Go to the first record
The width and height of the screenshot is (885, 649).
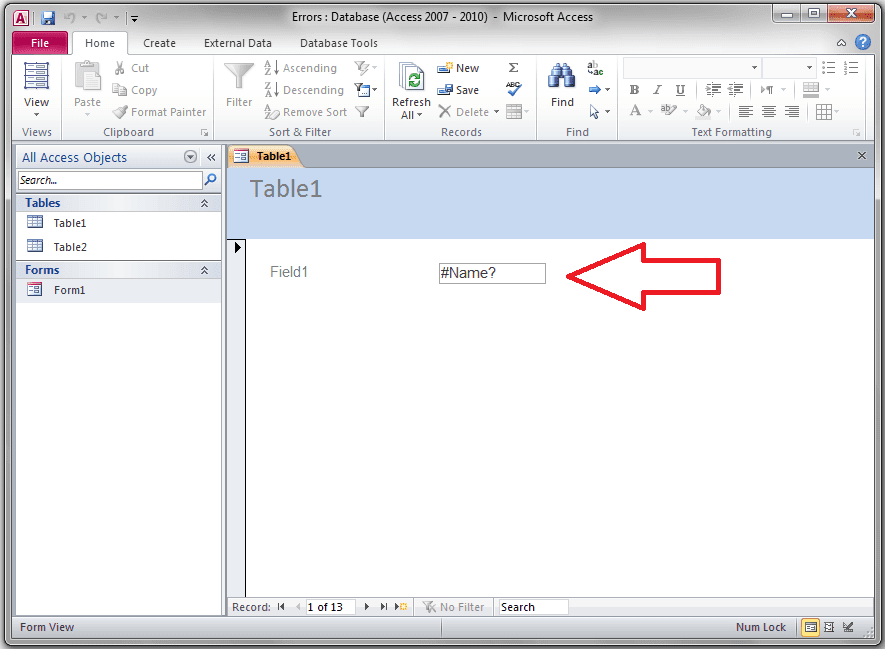[x=281, y=607]
